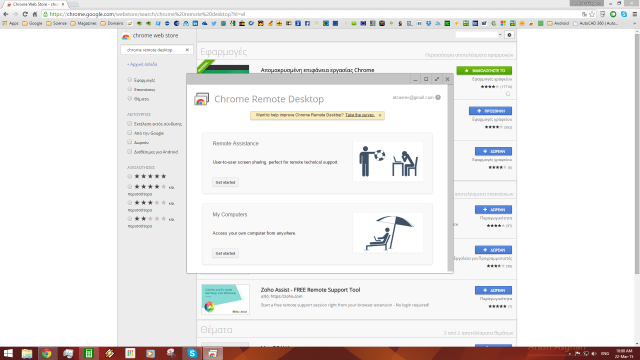
Task: Click the Chrome Web Store settings gear icon
Action: coord(509,35)
